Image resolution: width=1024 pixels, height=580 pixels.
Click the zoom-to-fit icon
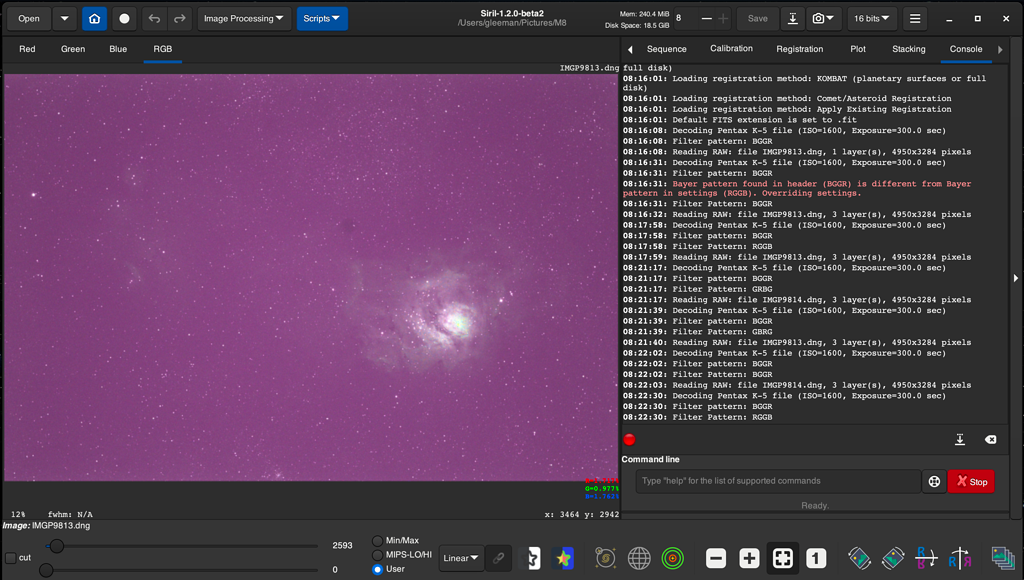(x=783, y=558)
